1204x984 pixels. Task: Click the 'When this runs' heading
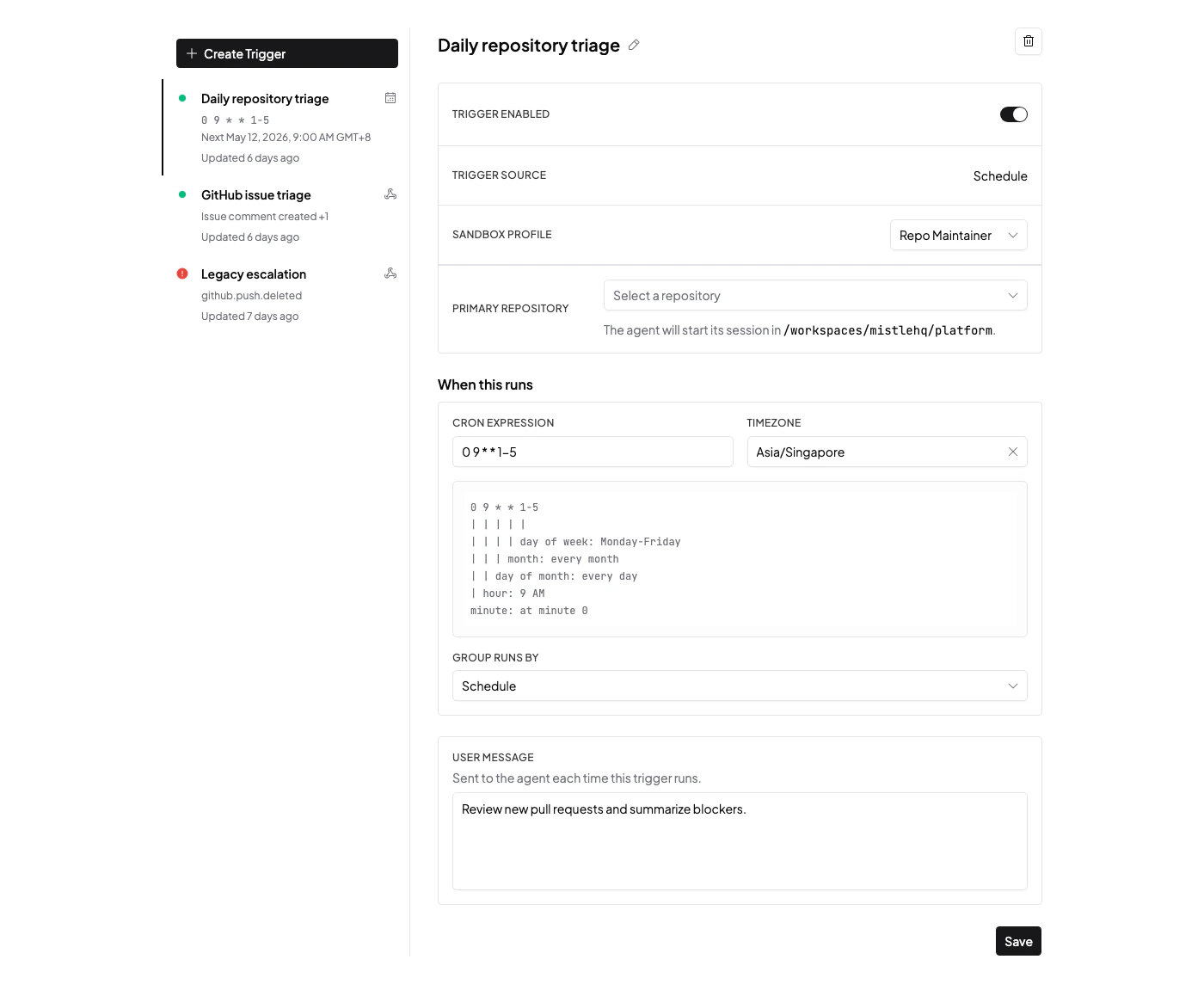point(485,384)
